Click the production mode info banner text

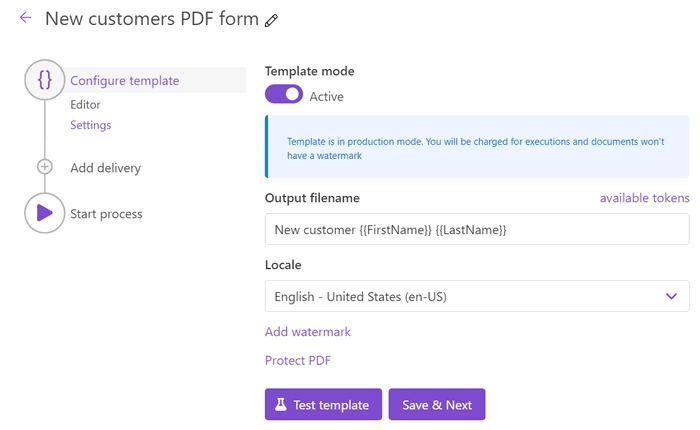tap(475, 148)
